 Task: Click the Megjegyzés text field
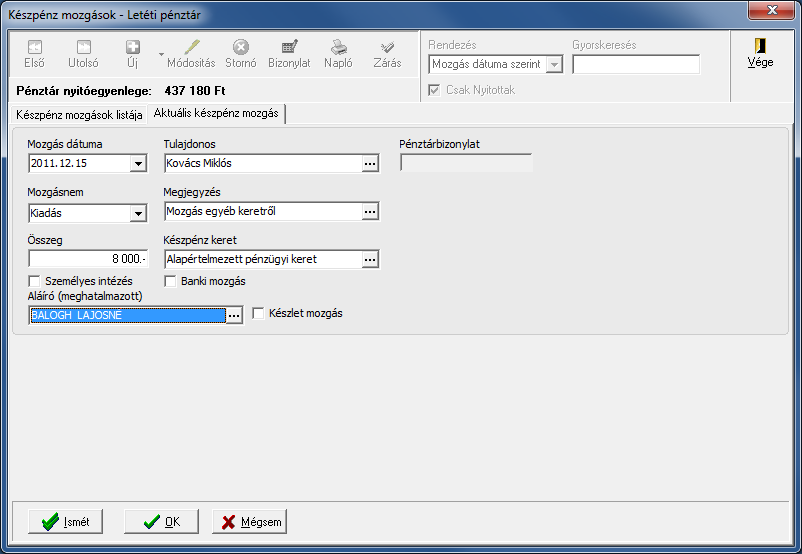click(263, 211)
